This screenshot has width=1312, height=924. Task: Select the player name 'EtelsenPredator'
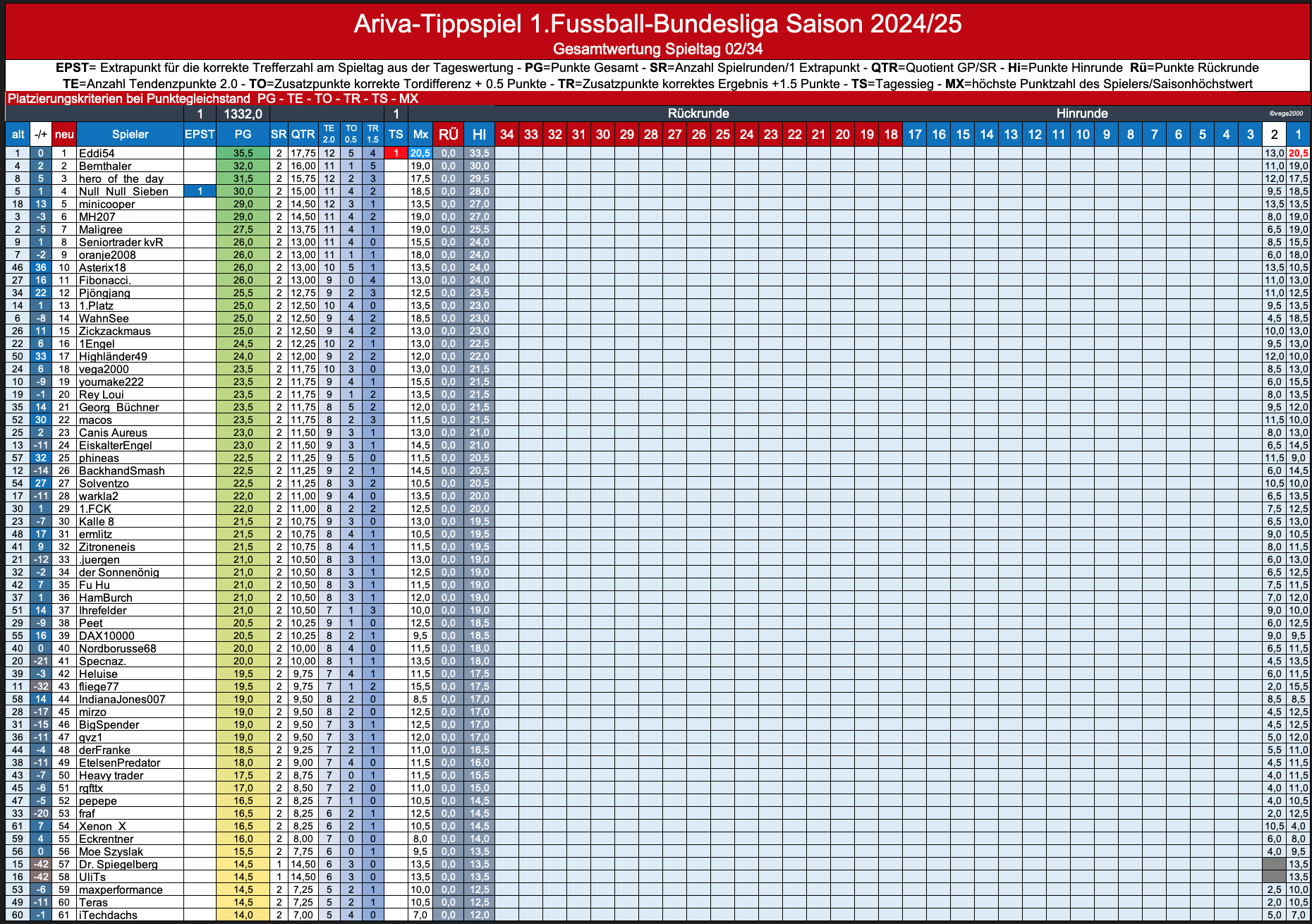click(x=120, y=762)
